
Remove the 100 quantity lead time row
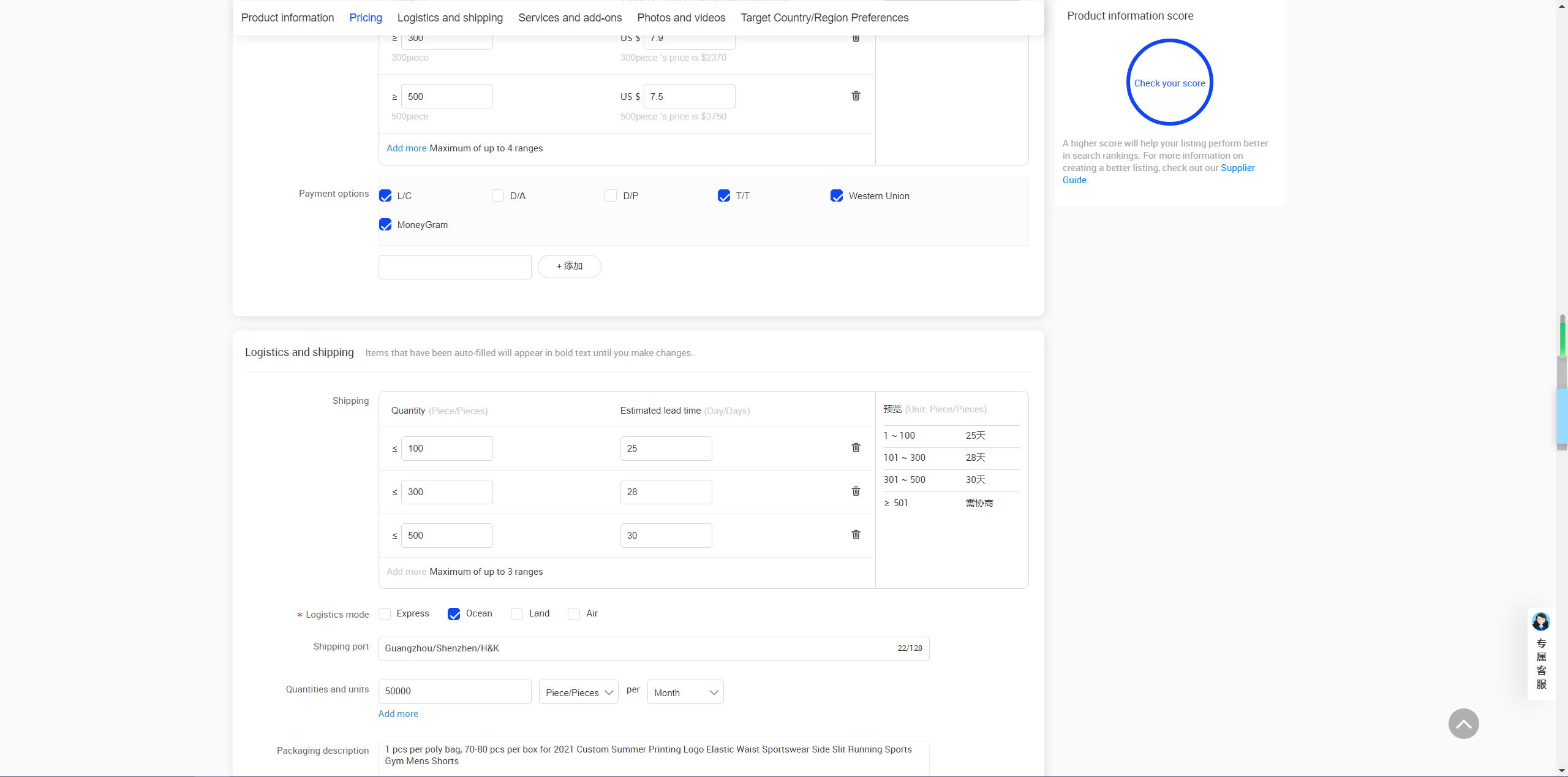(x=856, y=448)
